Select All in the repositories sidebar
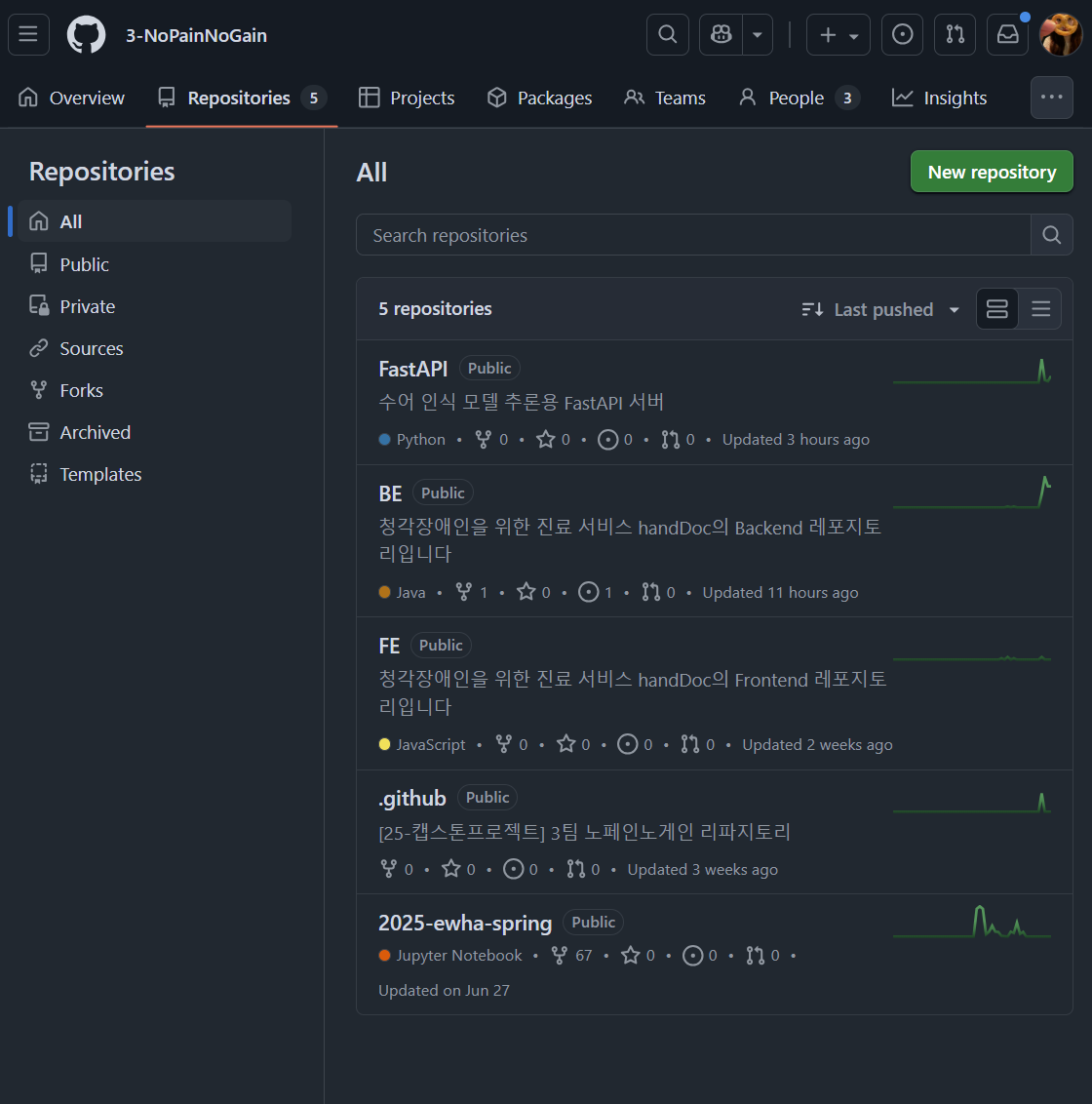The height and width of the screenshot is (1104, 1092). [154, 221]
